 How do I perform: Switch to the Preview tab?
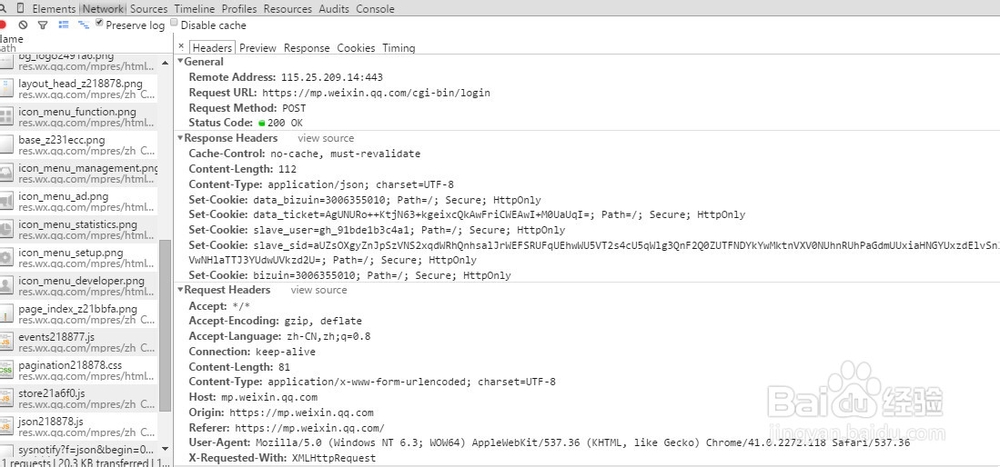point(258,48)
